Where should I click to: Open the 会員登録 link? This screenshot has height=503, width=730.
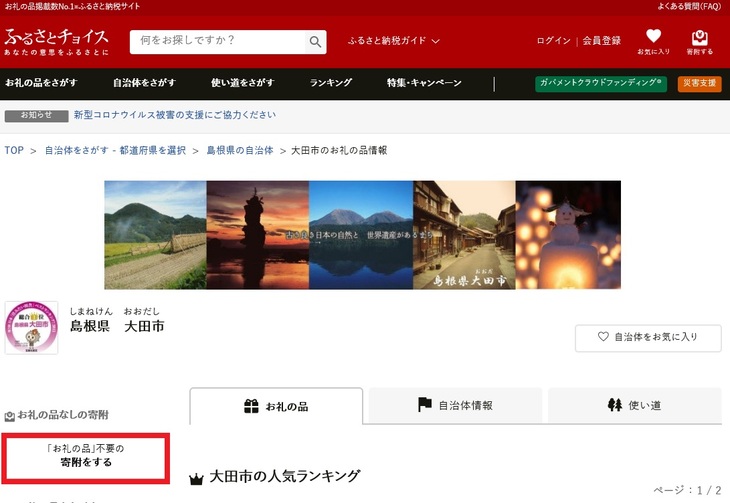point(602,41)
